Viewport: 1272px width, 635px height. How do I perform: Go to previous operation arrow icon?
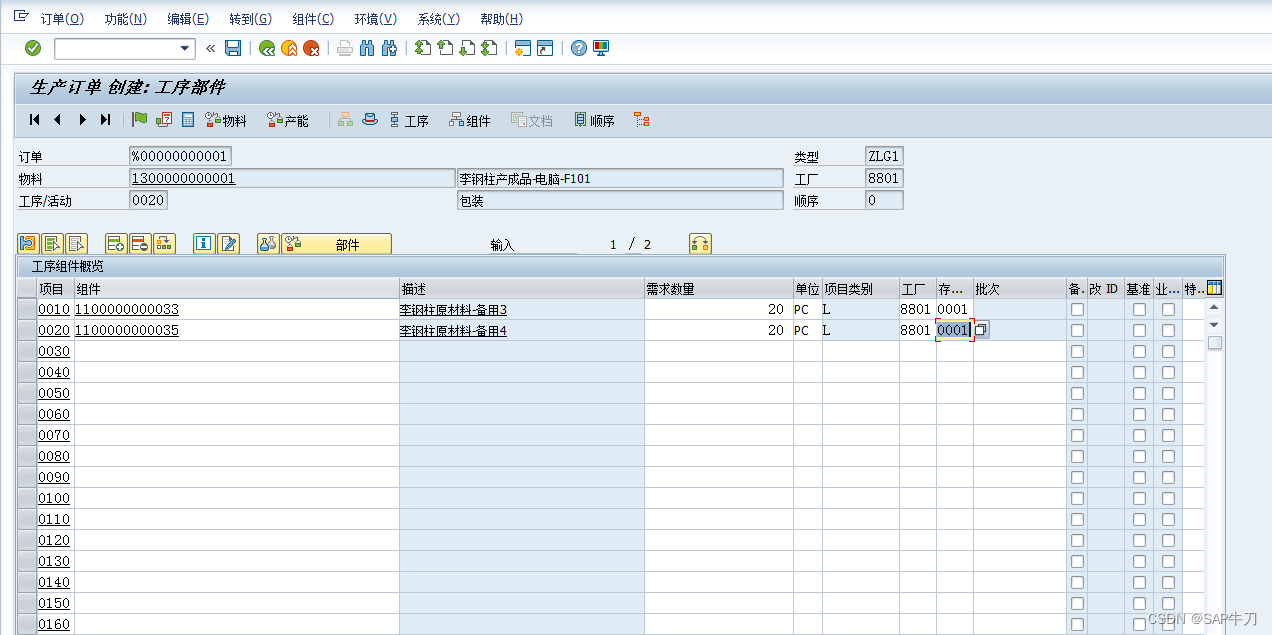(57, 120)
